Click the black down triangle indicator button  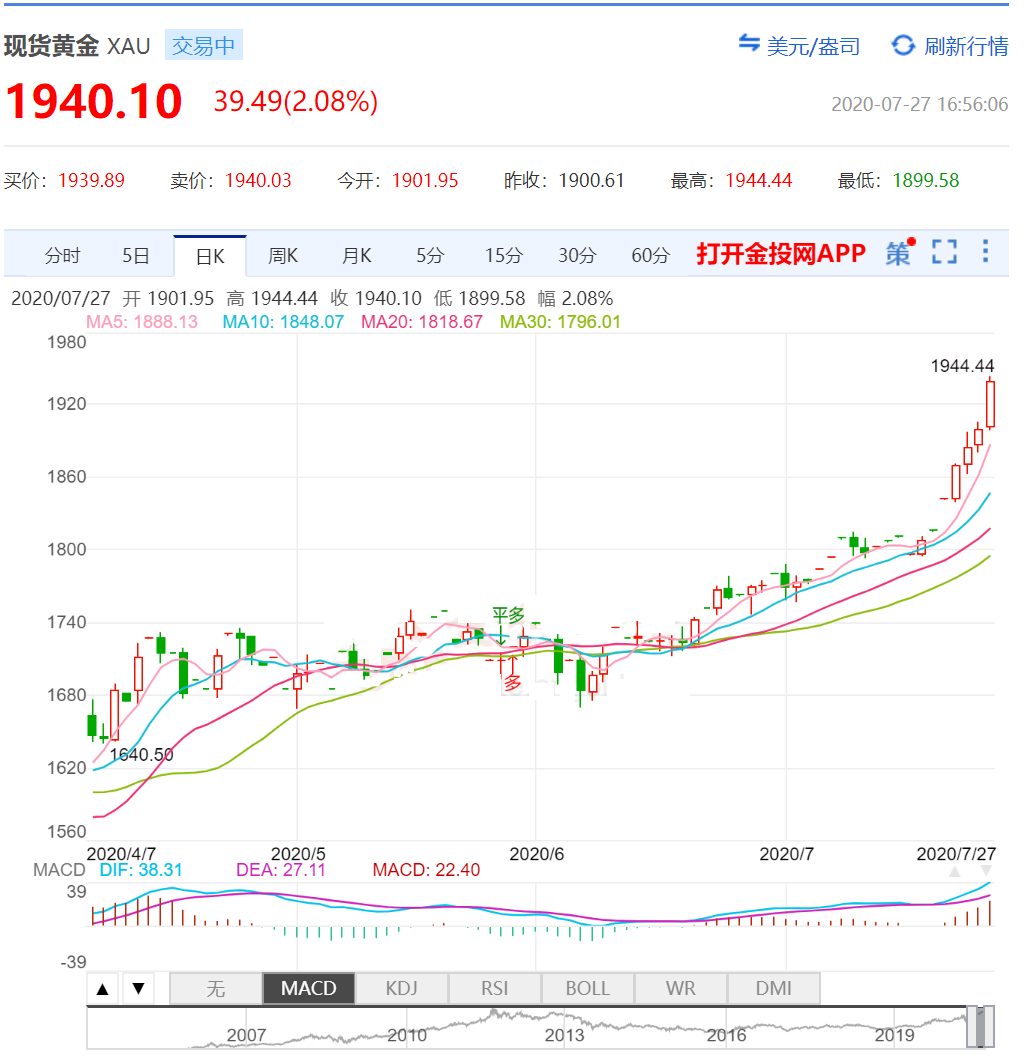[x=138, y=989]
